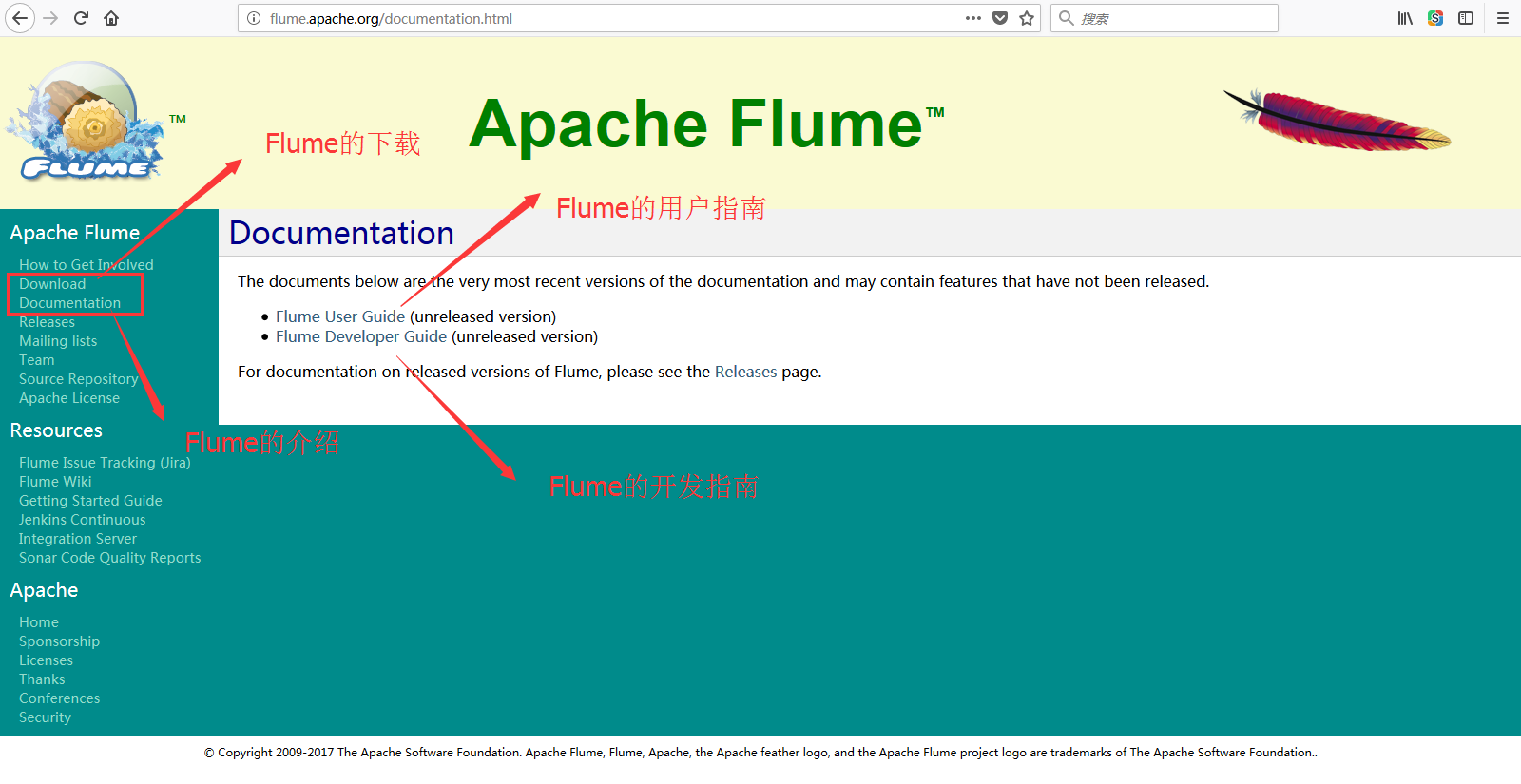Screen dimensions: 1521x784
Task: Open the browser home page
Action: coord(111,18)
